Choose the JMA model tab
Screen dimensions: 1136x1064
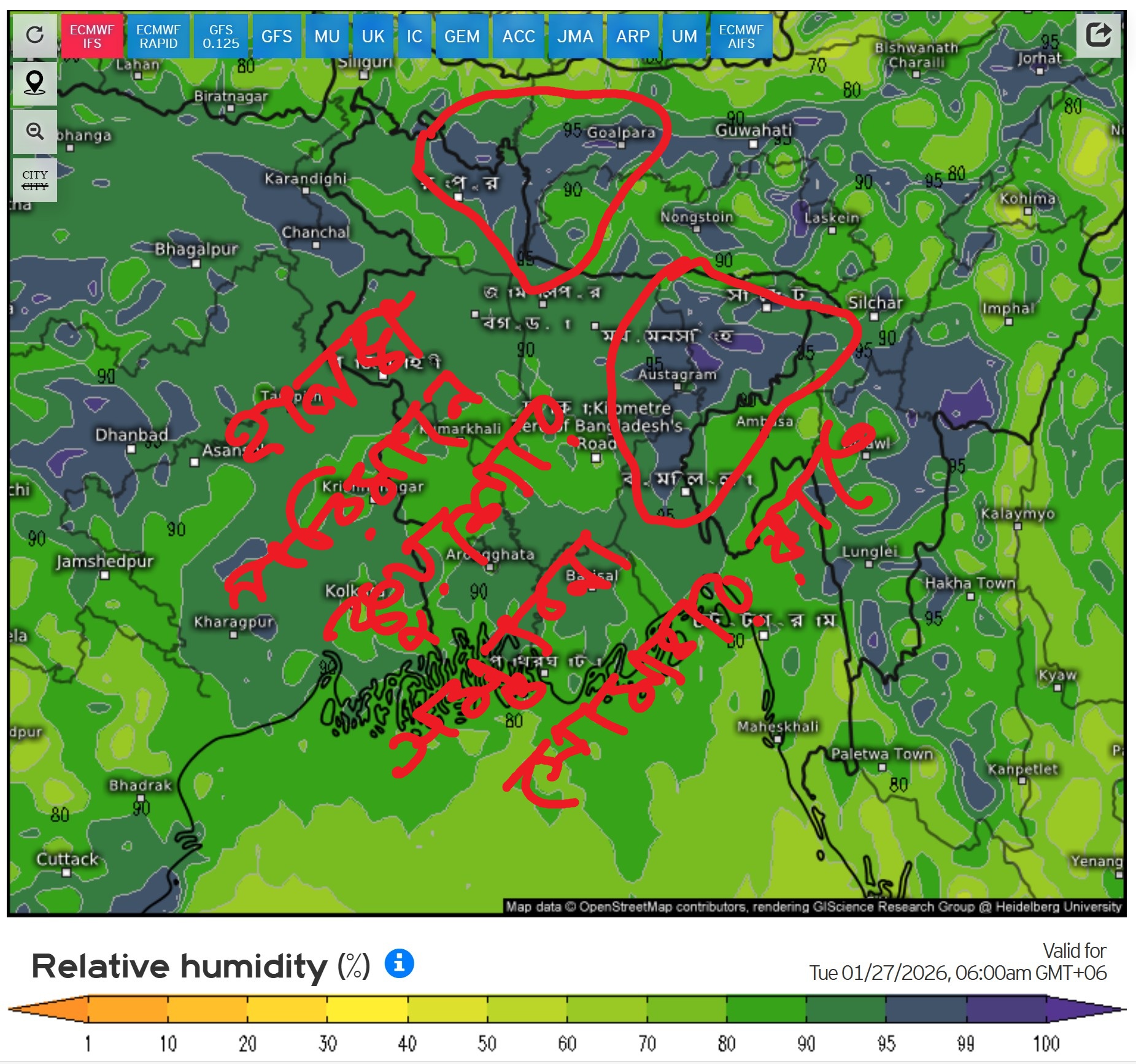(x=575, y=37)
